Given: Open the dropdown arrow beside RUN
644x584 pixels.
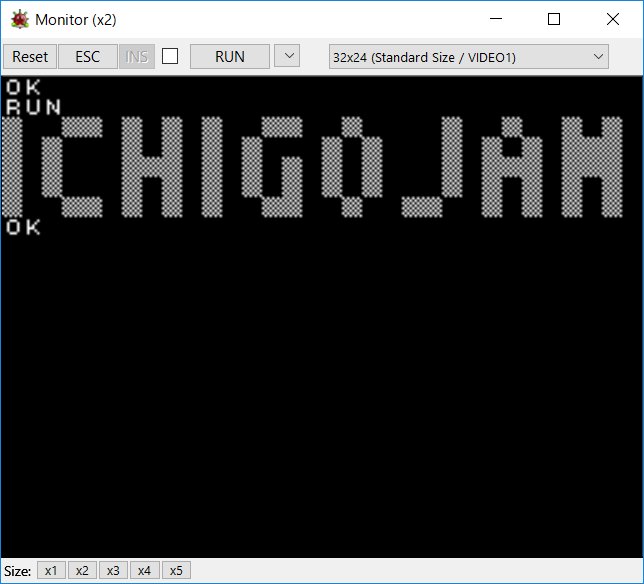Looking at the screenshot, I should (287, 55).
